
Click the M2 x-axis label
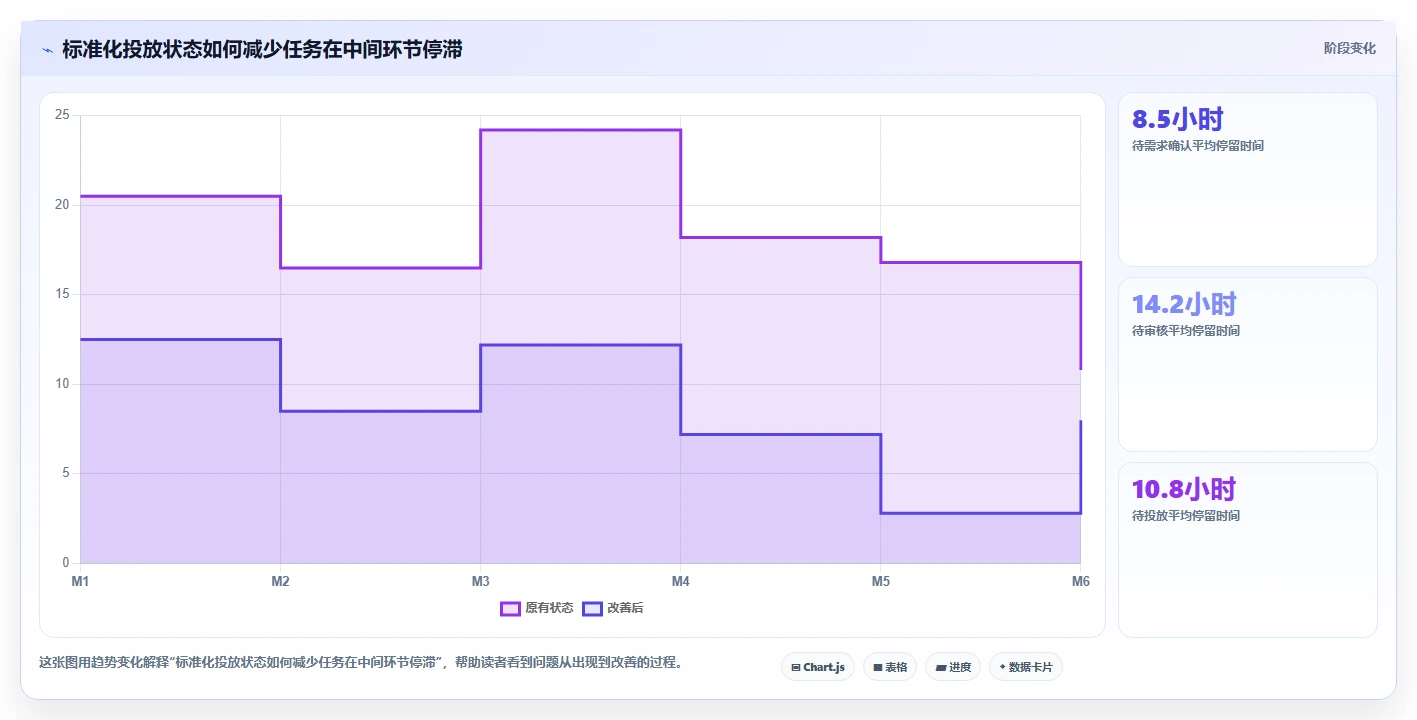point(280,581)
